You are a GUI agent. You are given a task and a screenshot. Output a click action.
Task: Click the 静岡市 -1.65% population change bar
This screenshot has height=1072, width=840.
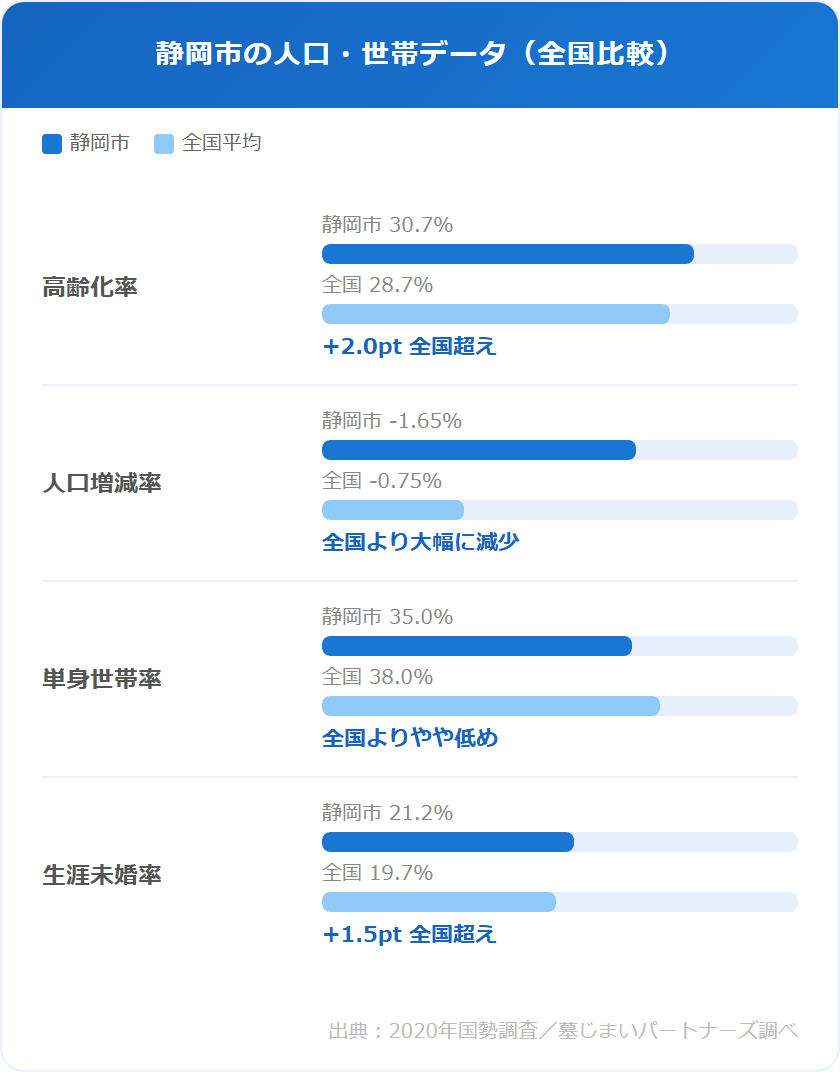(x=478, y=450)
